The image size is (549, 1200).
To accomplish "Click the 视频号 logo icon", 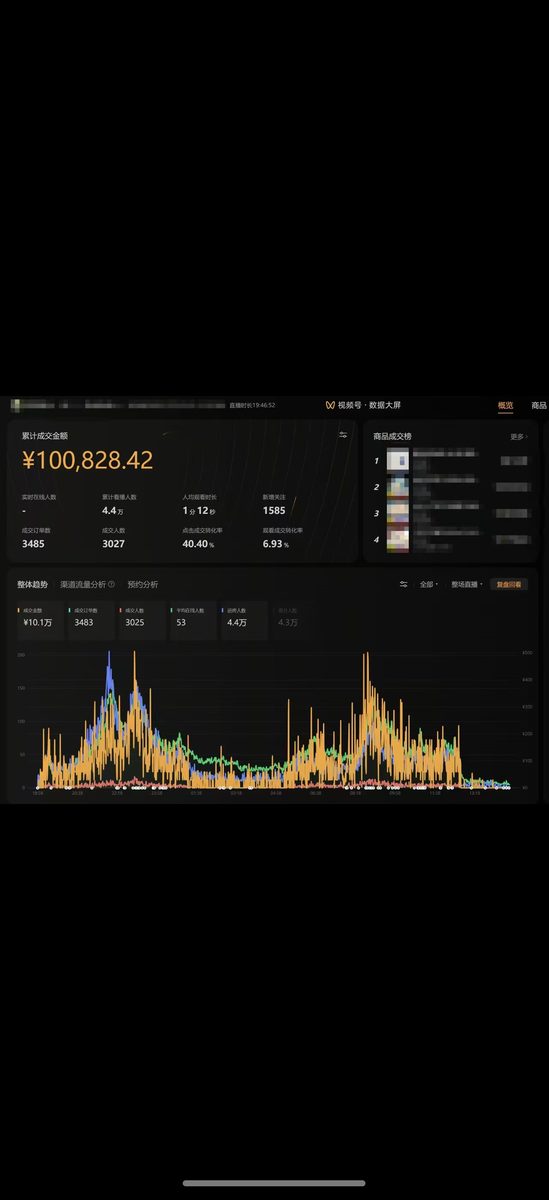I will [330, 405].
